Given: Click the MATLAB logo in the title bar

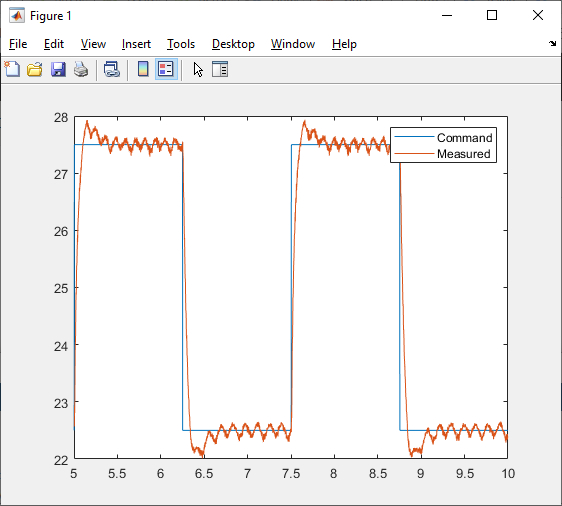Looking at the screenshot, I should coord(17,15).
